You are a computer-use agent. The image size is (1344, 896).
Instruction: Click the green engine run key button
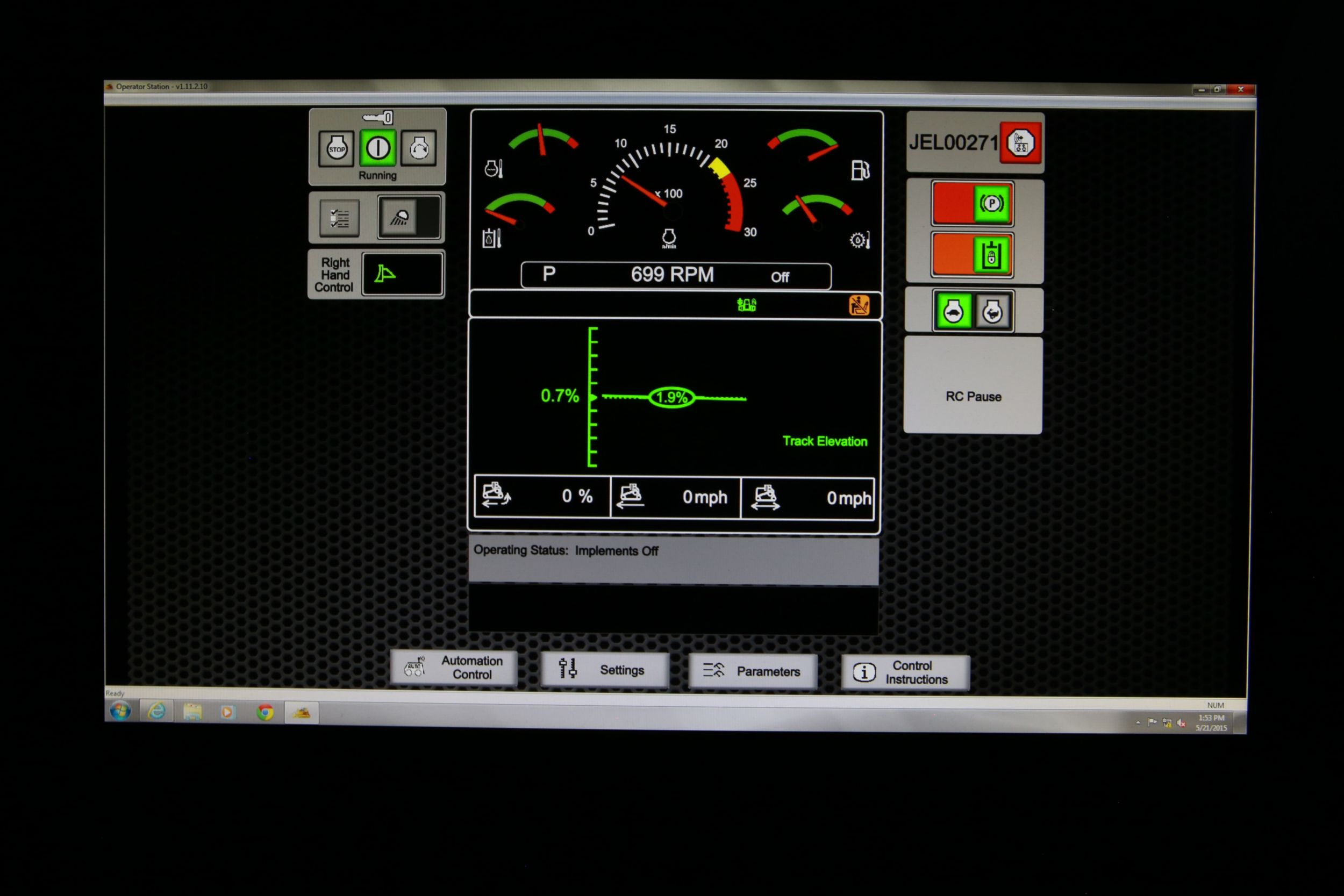[377, 148]
